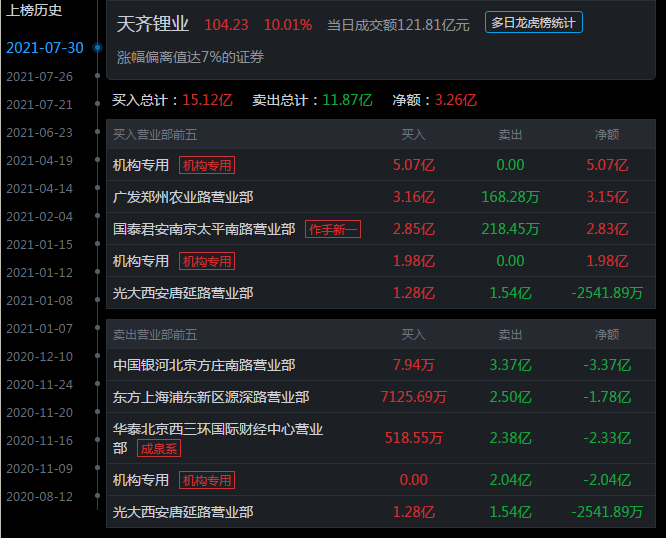Image resolution: width=666 pixels, height=538 pixels.
Task: Click the 卖出 column header in the buy table
Action: 510,135
